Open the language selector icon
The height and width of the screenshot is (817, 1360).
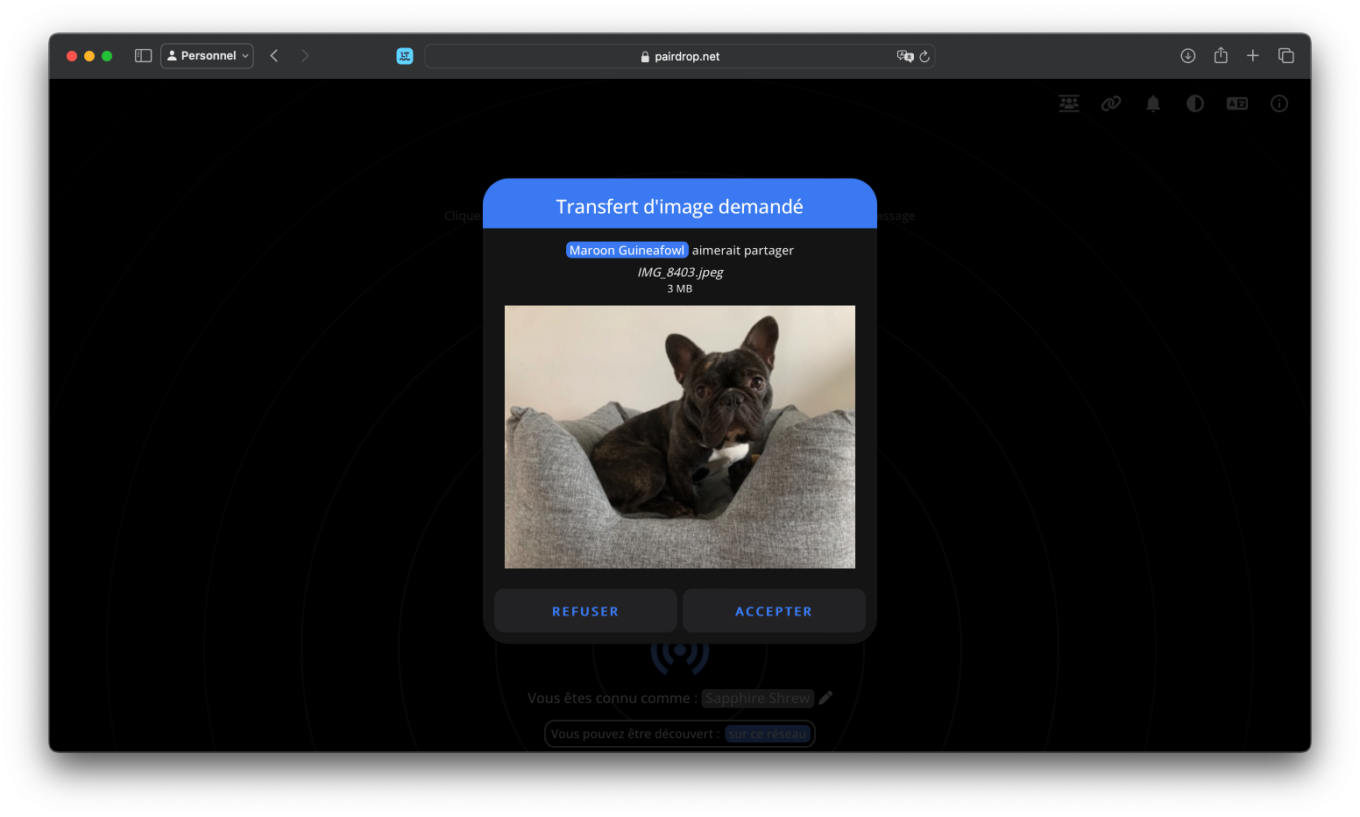click(x=1237, y=103)
